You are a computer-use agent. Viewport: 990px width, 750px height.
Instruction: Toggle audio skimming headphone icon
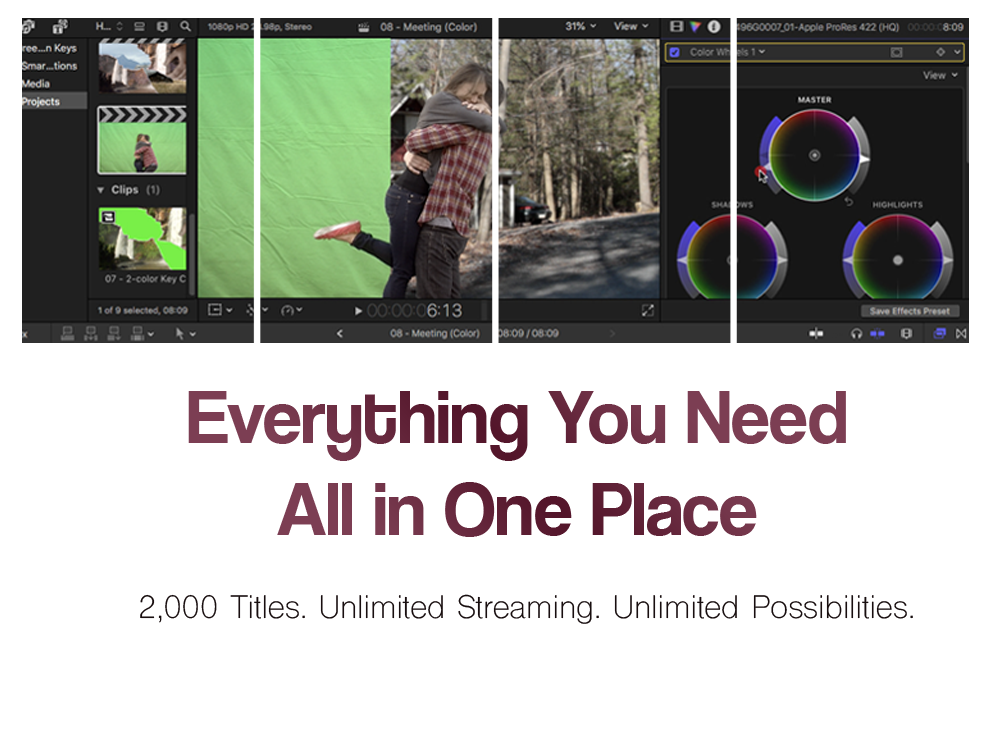[856, 334]
